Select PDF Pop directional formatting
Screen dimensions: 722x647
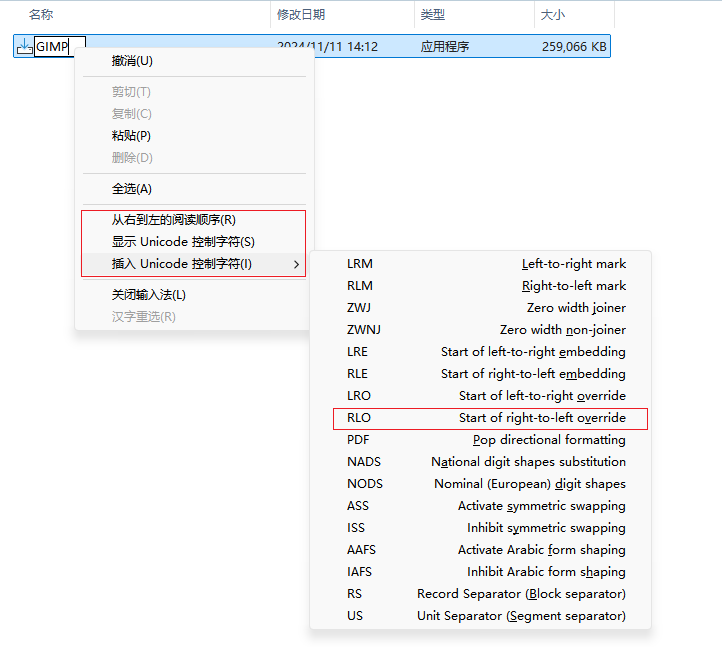tap(486, 440)
